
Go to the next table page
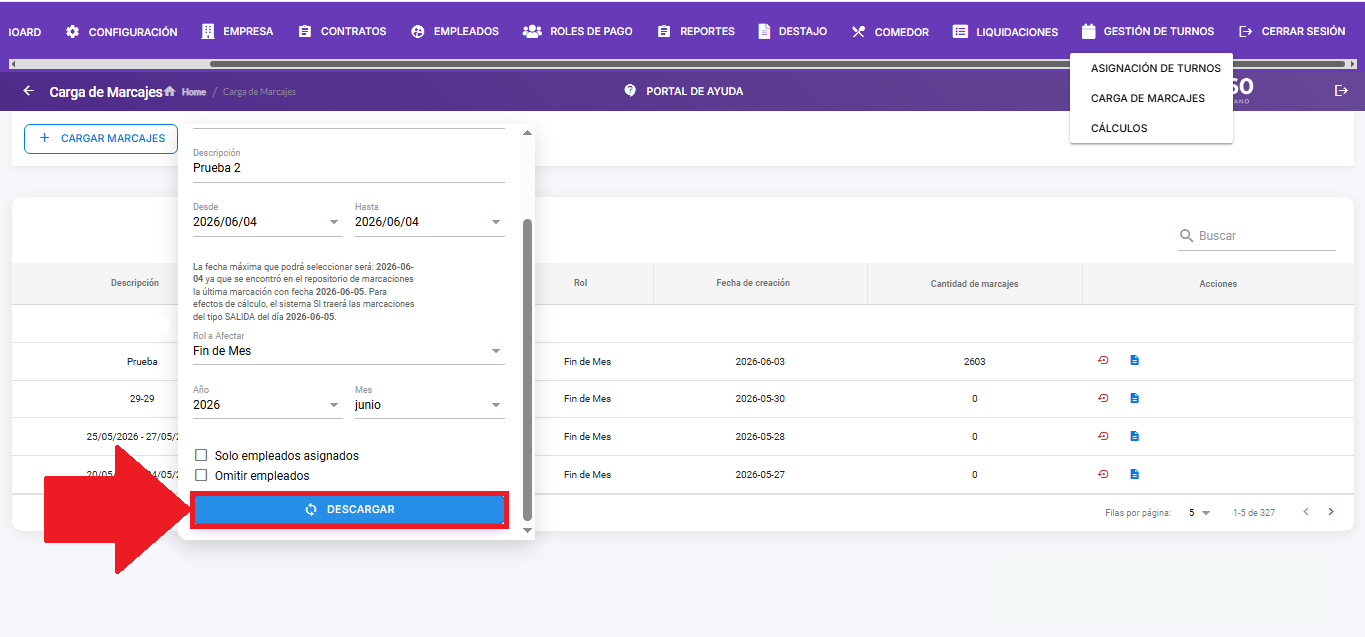pyautogui.click(x=1331, y=512)
